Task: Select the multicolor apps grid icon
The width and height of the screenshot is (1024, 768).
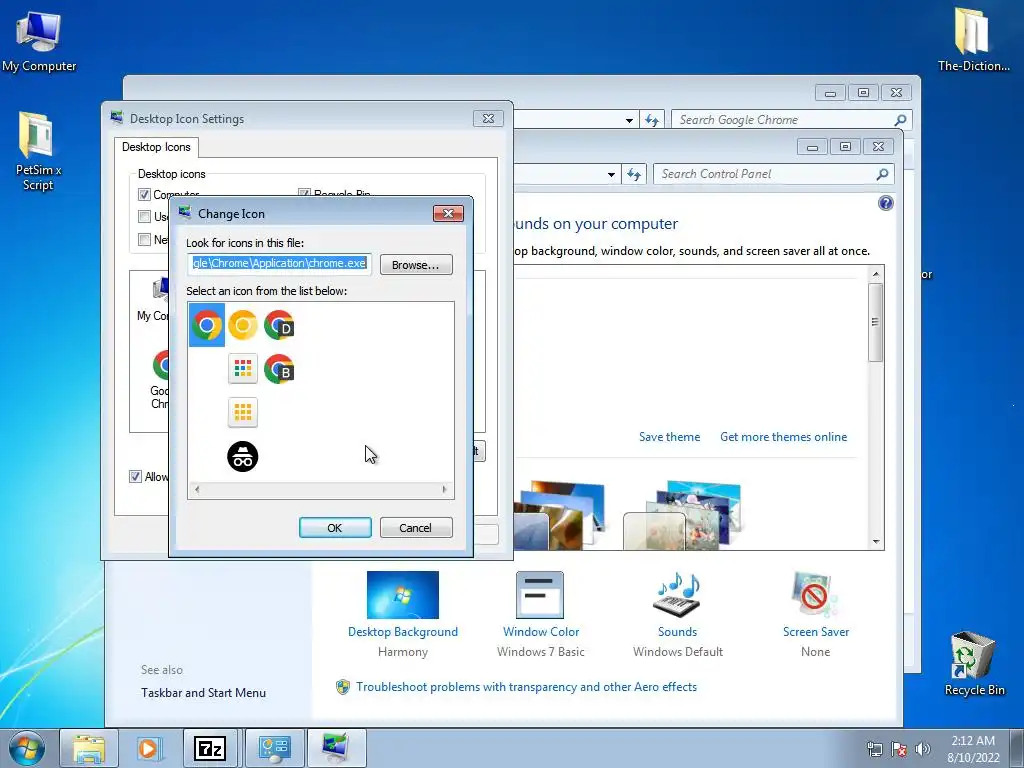Action: [242, 369]
